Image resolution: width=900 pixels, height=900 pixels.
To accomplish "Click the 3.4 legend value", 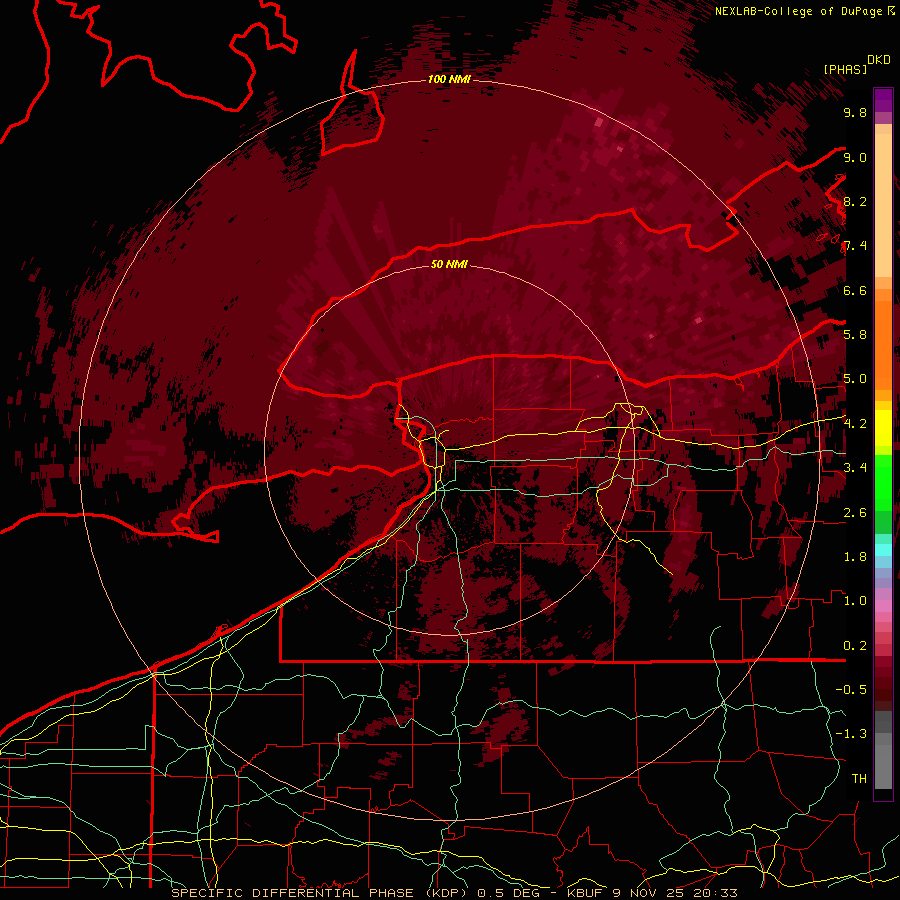I will tap(855, 468).
